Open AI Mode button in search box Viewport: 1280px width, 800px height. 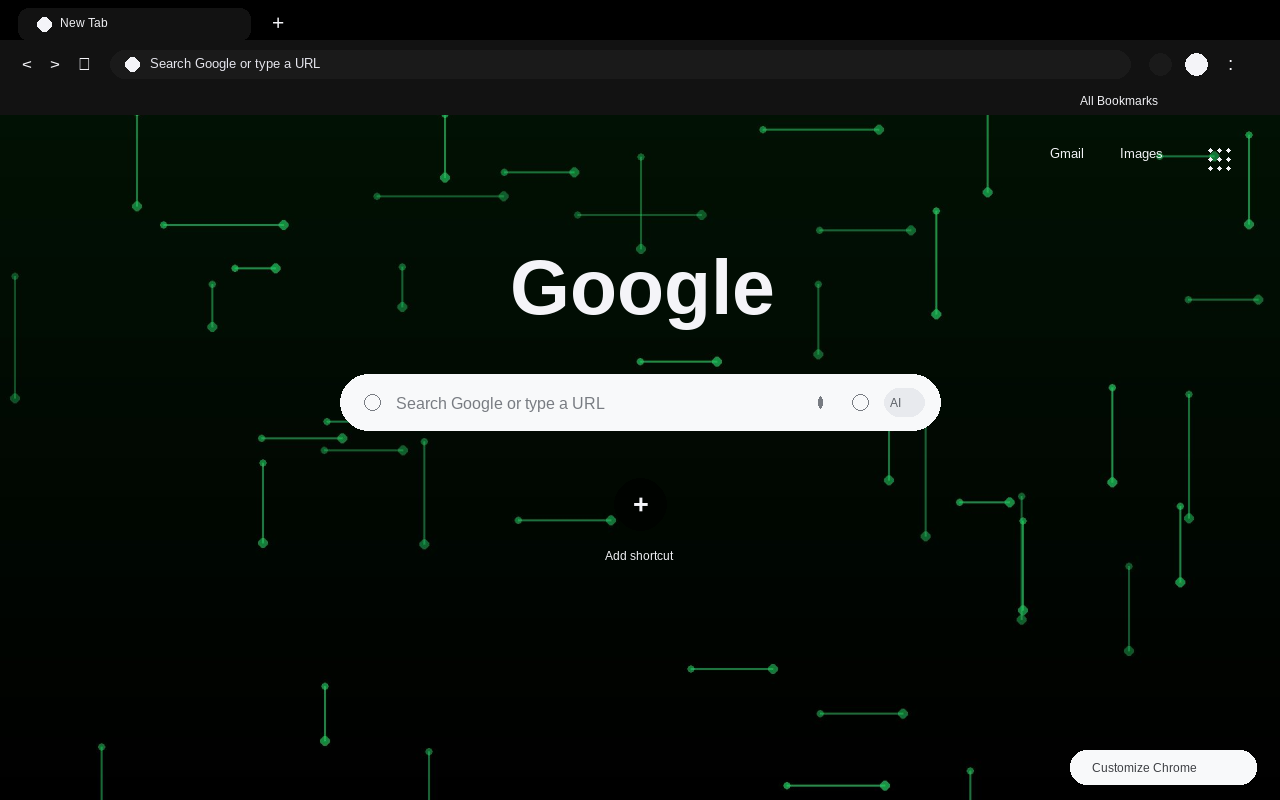tap(904, 402)
